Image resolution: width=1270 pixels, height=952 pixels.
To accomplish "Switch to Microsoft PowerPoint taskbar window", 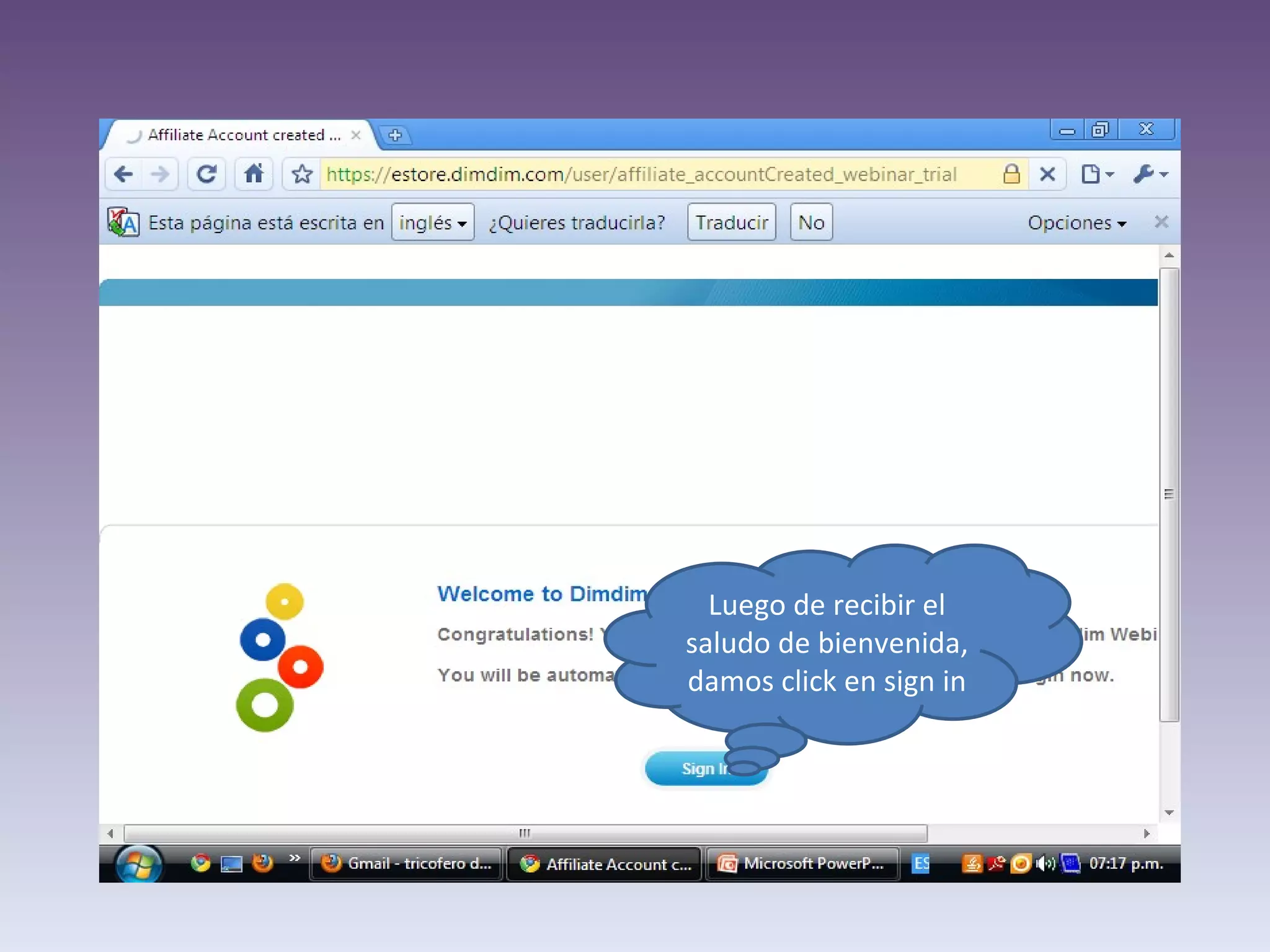I will pyautogui.click(x=802, y=864).
